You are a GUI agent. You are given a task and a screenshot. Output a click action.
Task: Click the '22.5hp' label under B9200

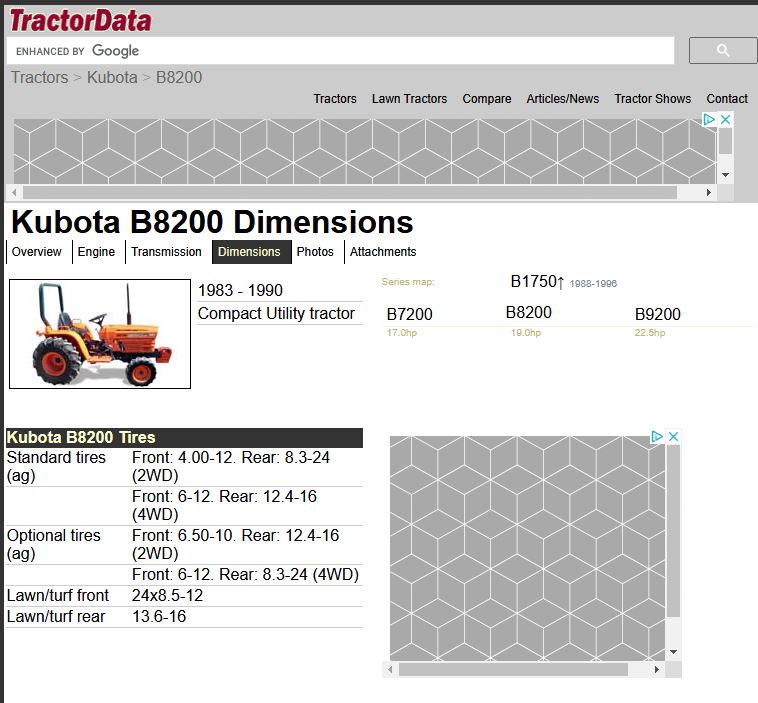650,333
